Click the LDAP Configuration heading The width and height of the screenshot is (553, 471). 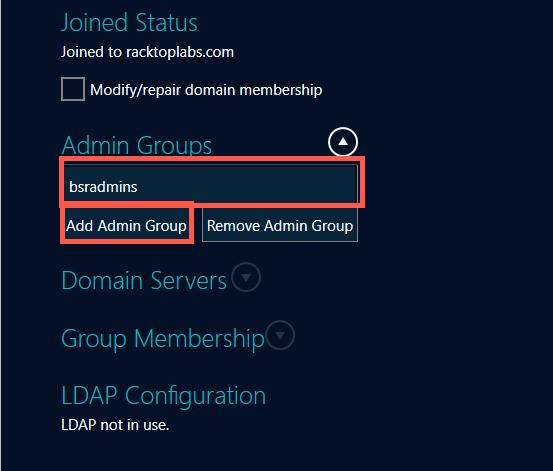(x=164, y=395)
